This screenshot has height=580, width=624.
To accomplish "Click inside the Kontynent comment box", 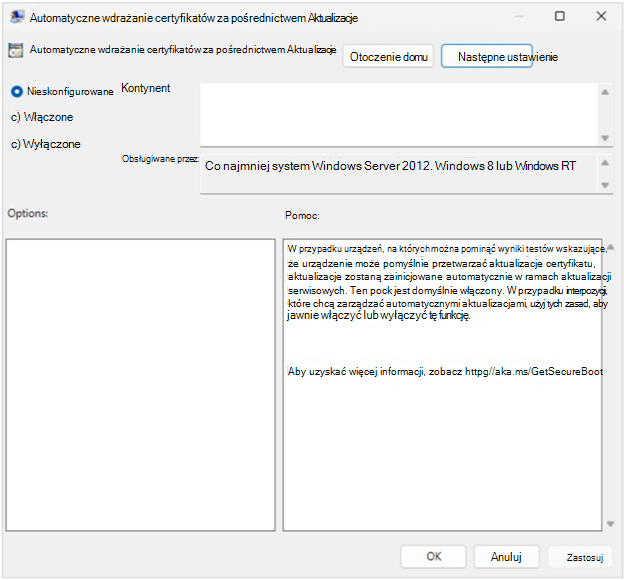I will (399, 115).
